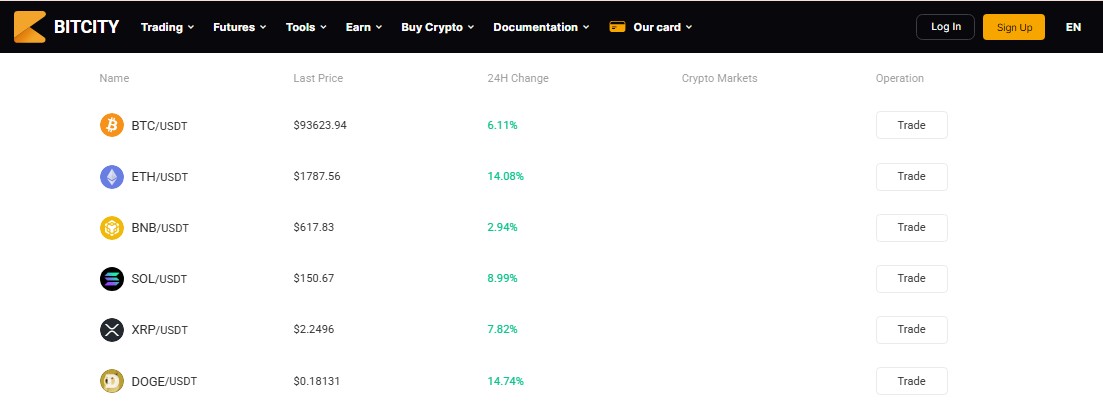1103x408 pixels.
Task: Trade the ETH/USDT pair
Action: [912, 177]
